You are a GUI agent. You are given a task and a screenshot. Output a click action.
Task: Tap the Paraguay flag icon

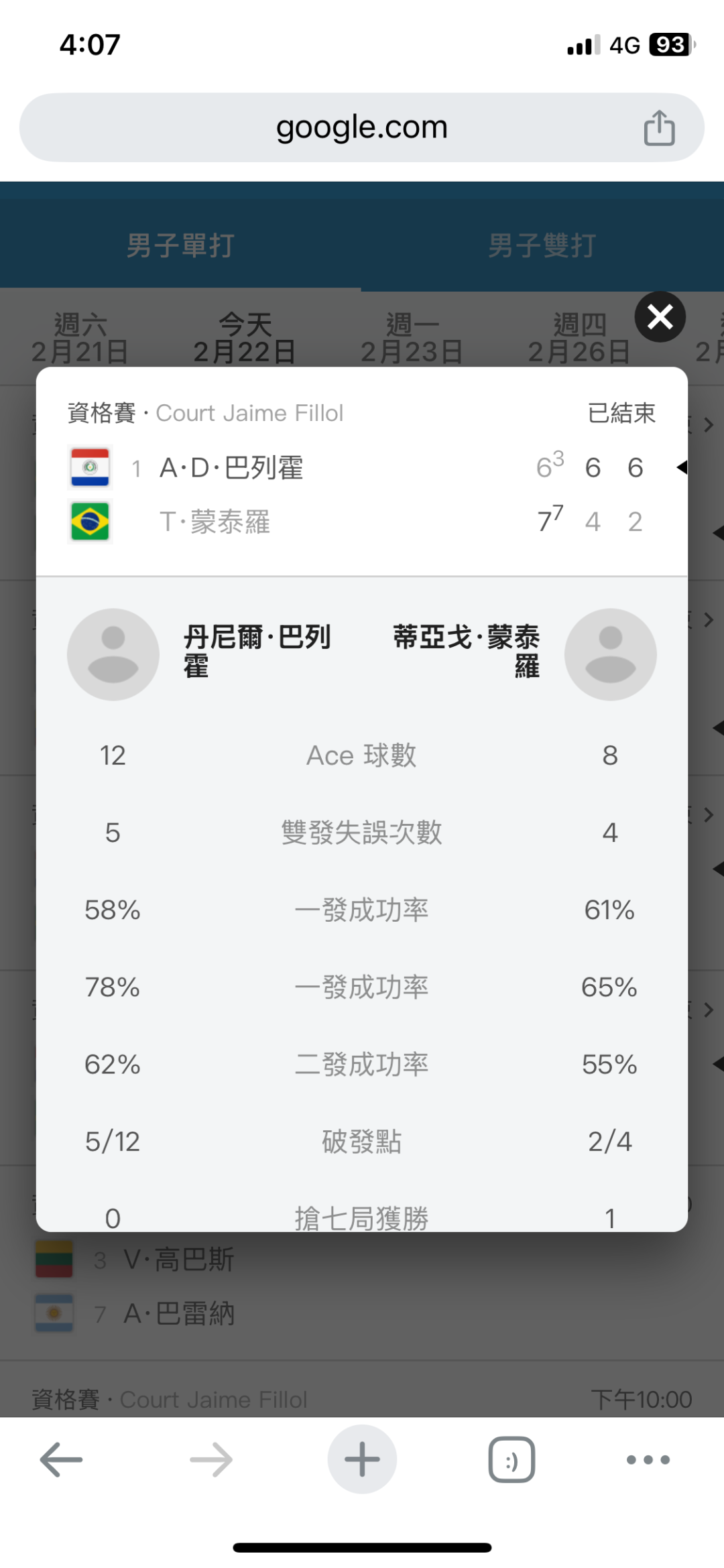90,467
